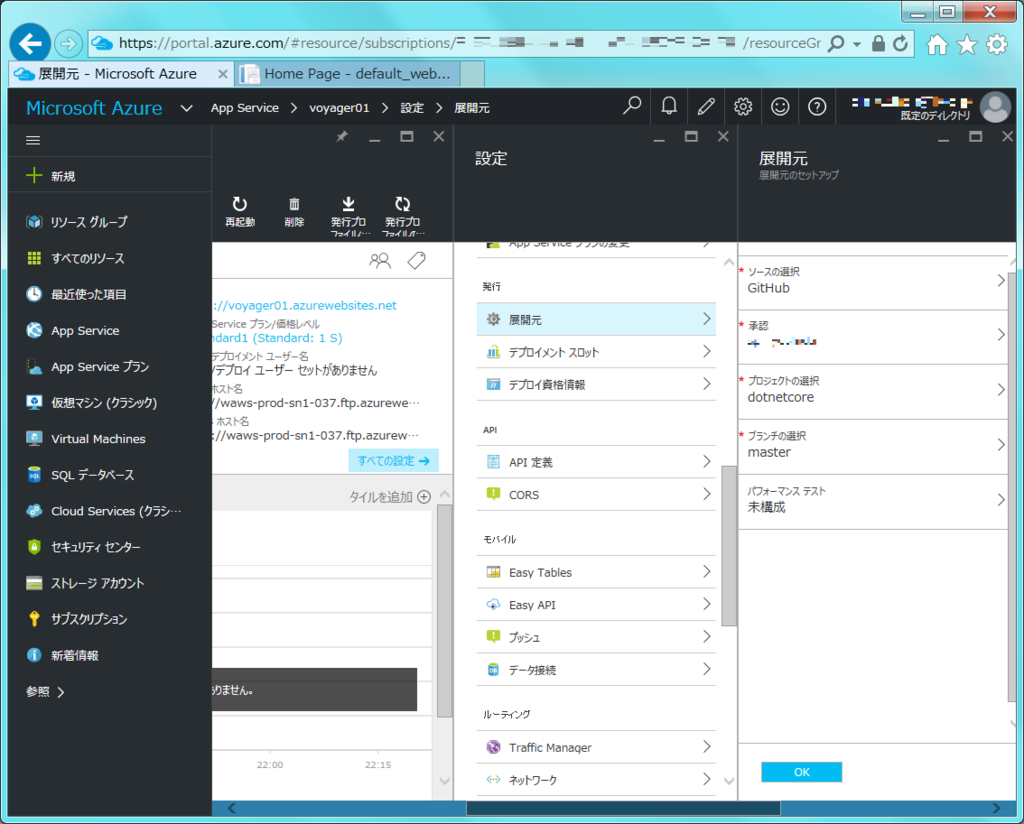Open 承認 authorization row

(872, 336)
